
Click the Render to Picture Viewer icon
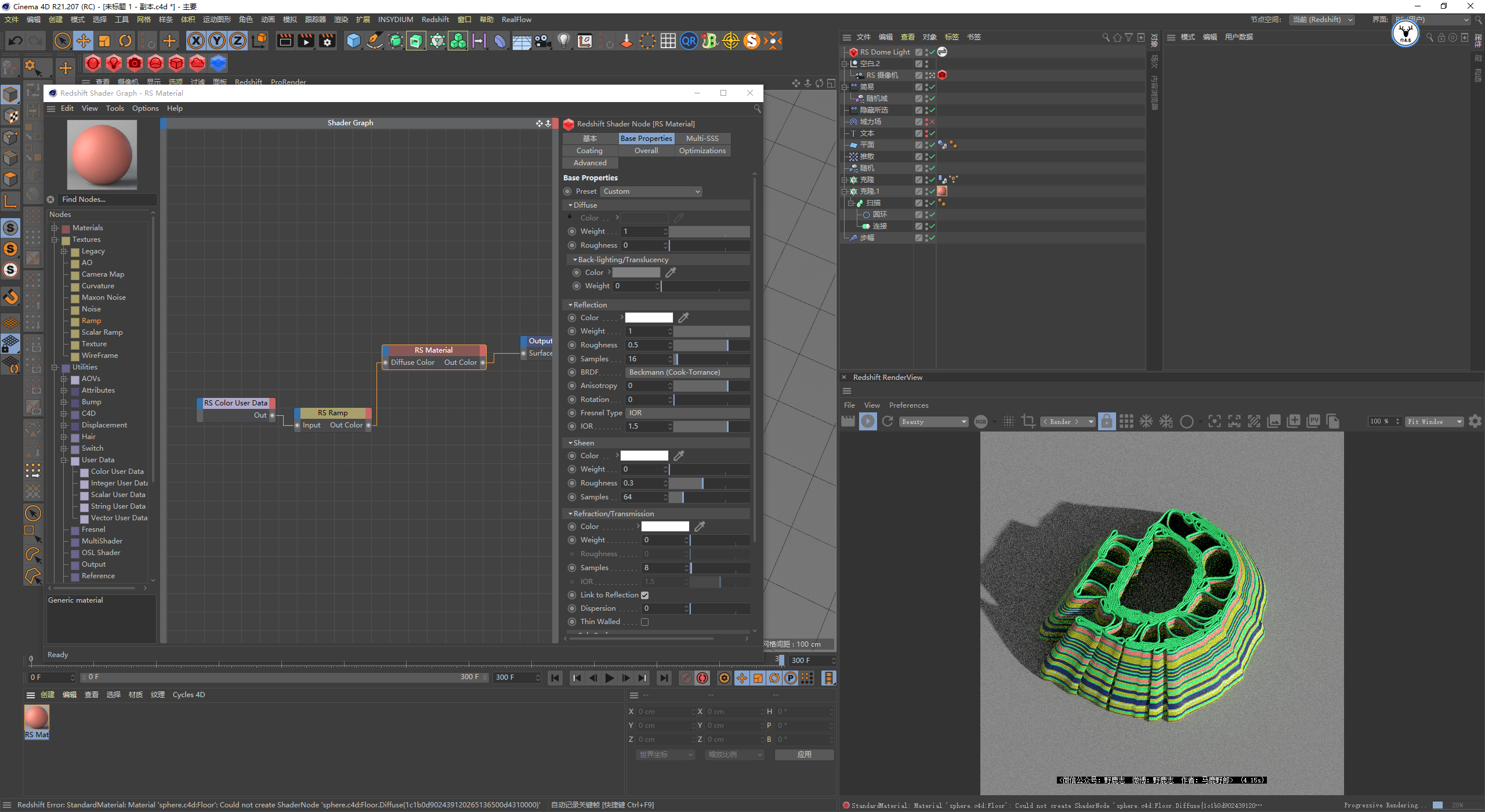tap(306, 41)
